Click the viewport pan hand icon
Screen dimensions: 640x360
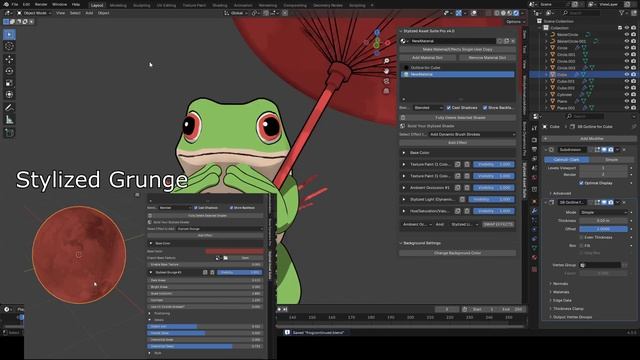(x=387, y=71)
